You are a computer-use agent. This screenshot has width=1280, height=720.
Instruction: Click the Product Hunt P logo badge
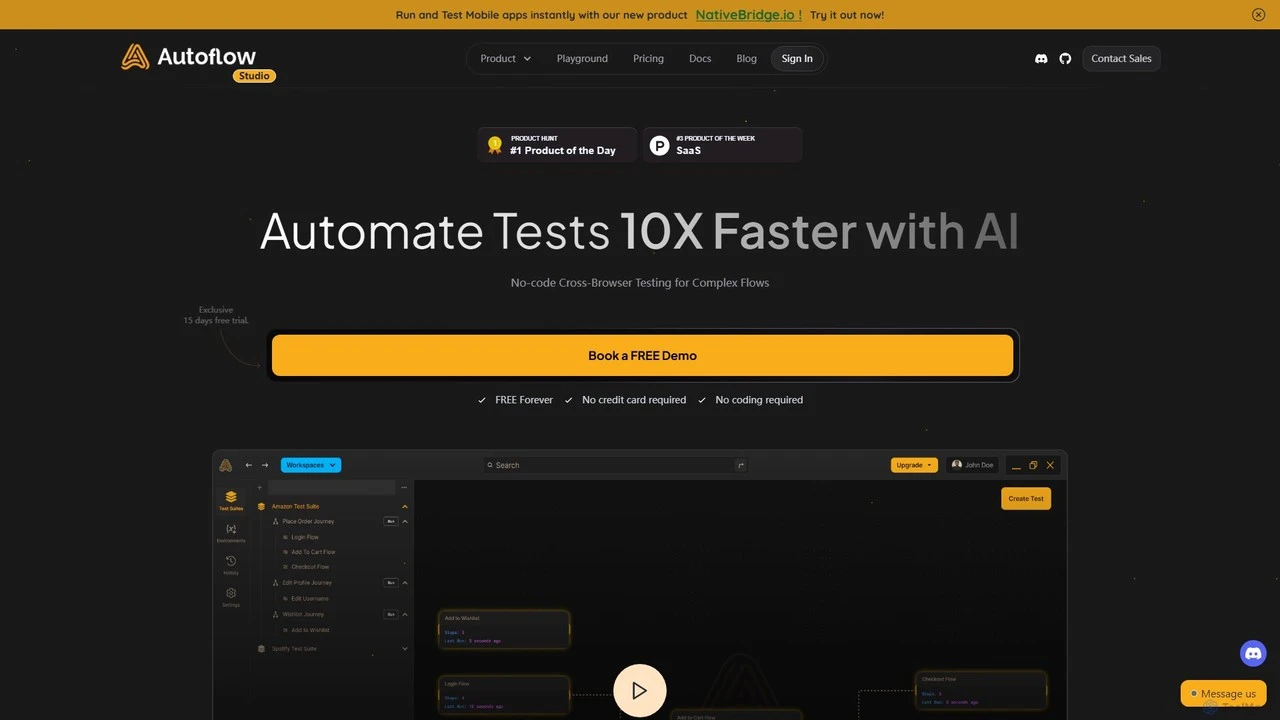click(659, 146)
